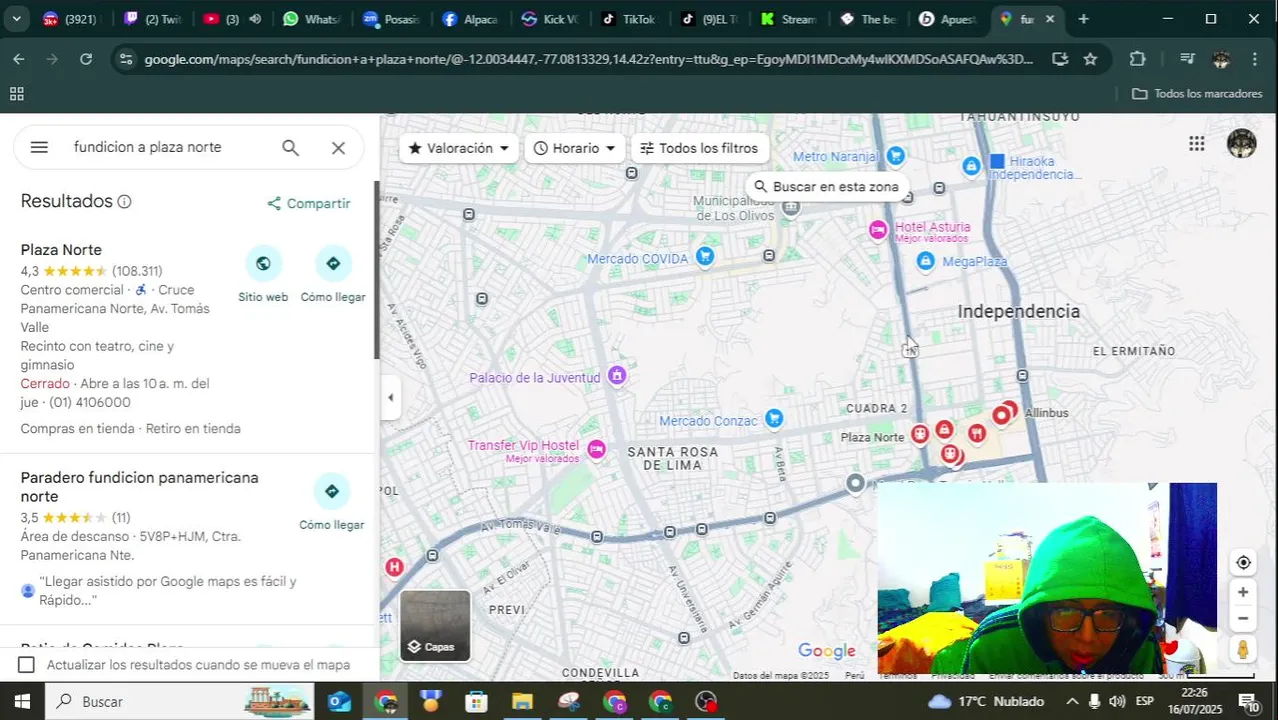Open the bookmarks bar apps grid

coord(17,94)
